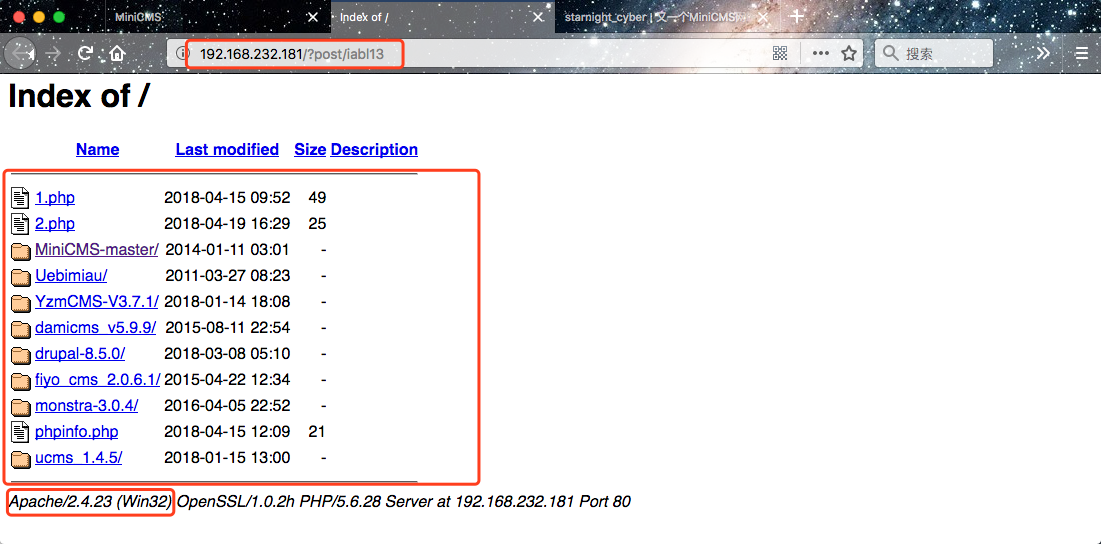Click the Apache/2.4.23 (Win32) server text
The width and height of the screenshot is (1101, 544).
(x=90, y=502)
